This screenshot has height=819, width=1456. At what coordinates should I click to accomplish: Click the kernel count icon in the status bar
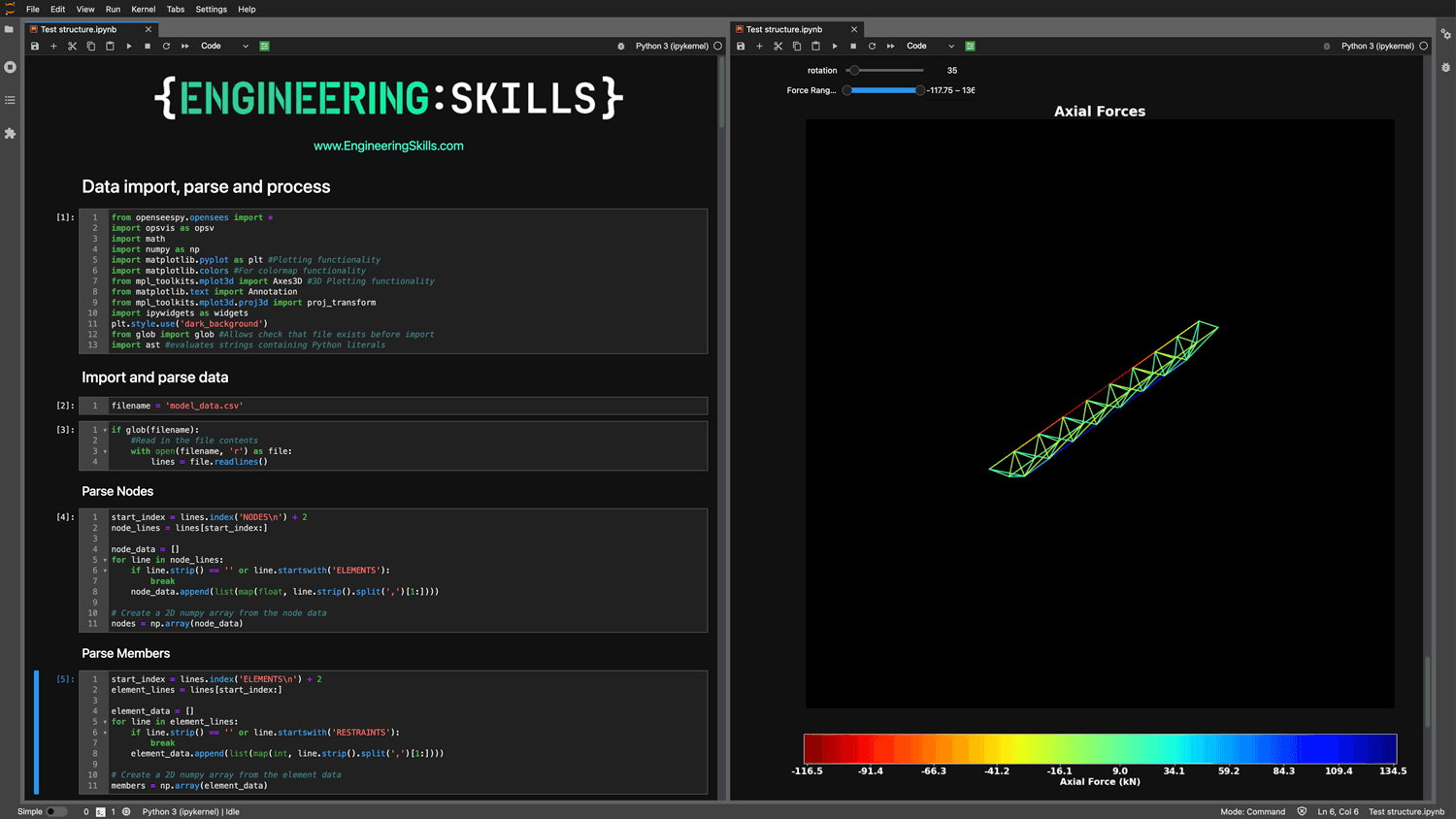[x=126, y=811]
